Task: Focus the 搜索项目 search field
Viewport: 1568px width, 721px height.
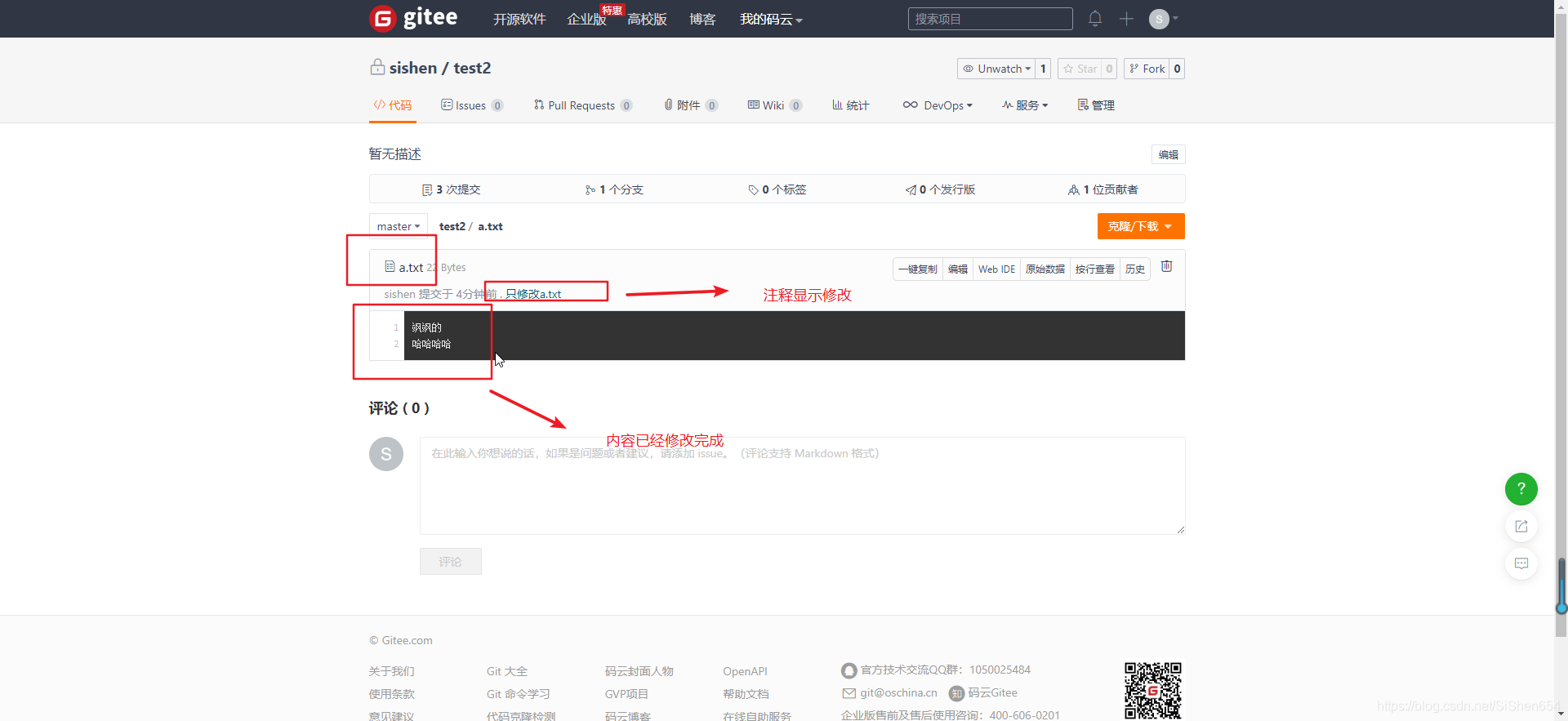Action: click(990, 19)
